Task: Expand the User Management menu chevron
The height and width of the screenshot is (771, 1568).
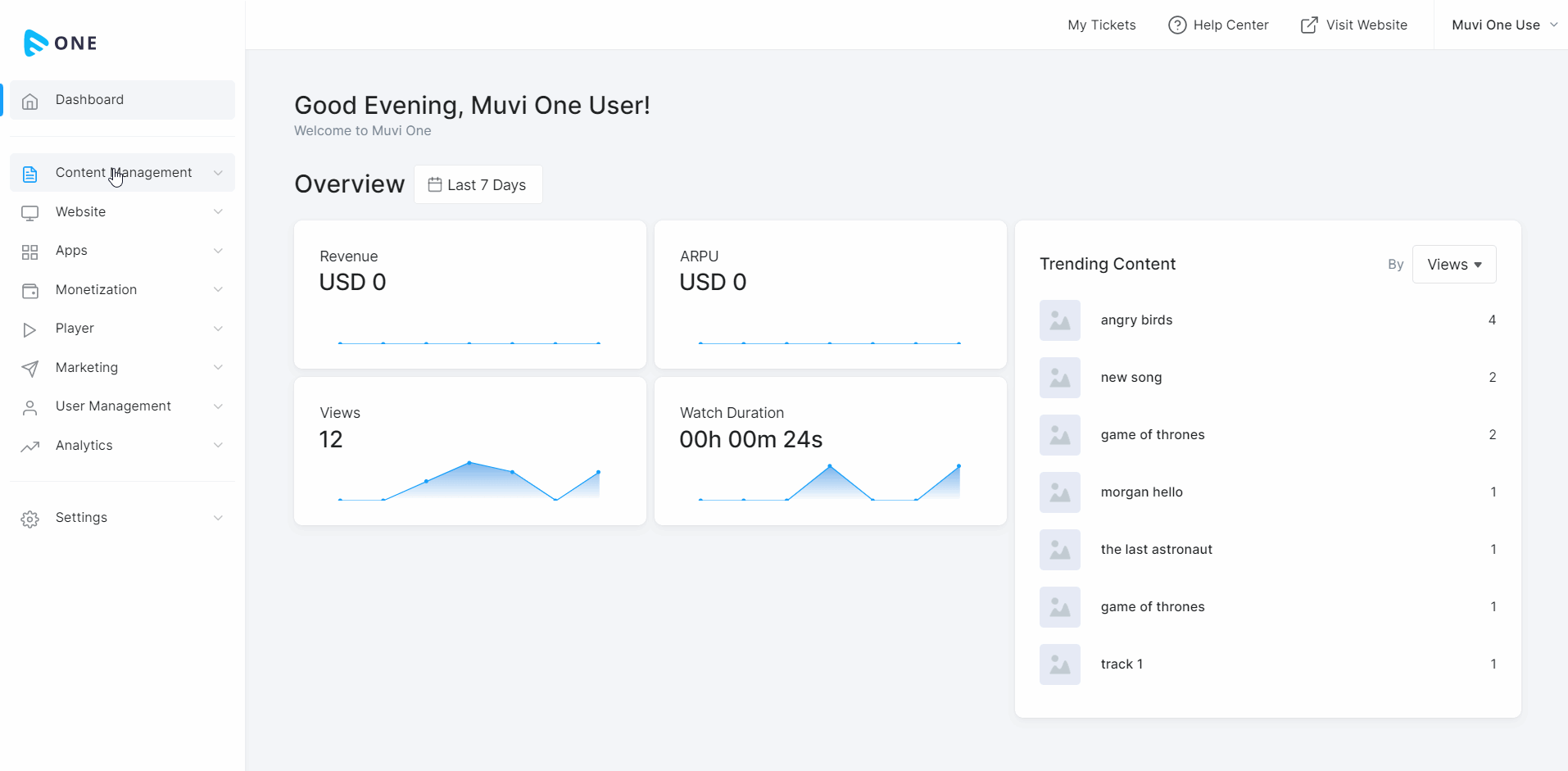Action: point(218,406)
